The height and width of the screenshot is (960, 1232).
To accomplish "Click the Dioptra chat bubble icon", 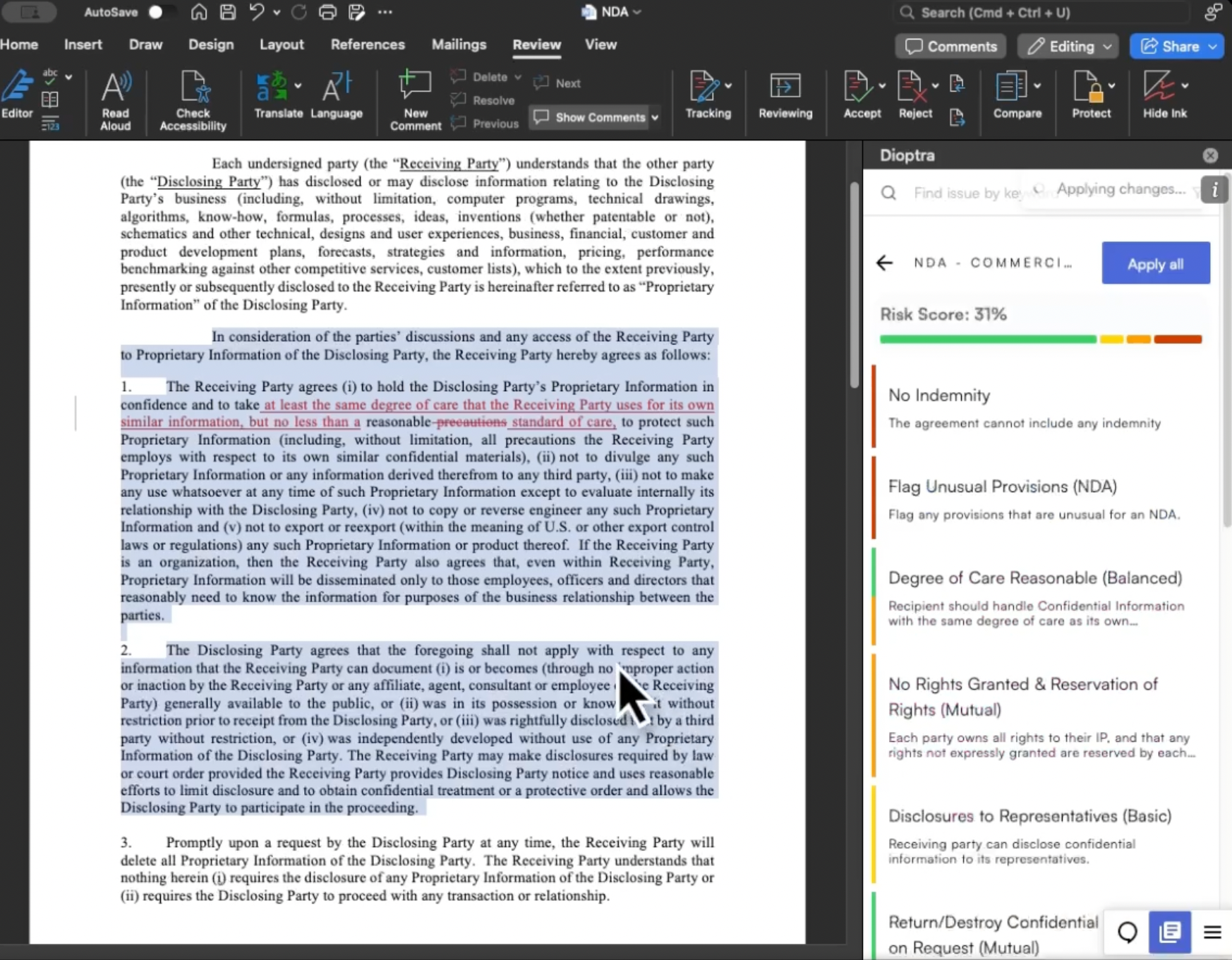I will pos(1128,932).
